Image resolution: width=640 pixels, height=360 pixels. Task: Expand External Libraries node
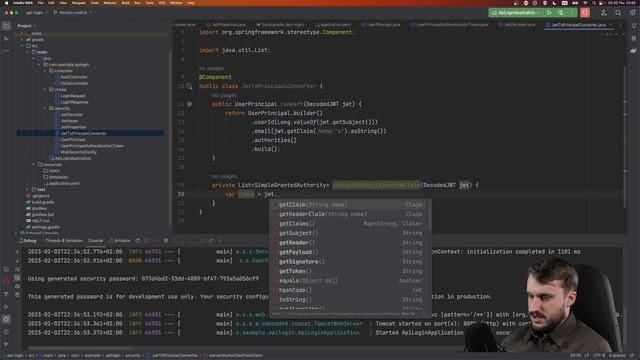pos(17,233)
